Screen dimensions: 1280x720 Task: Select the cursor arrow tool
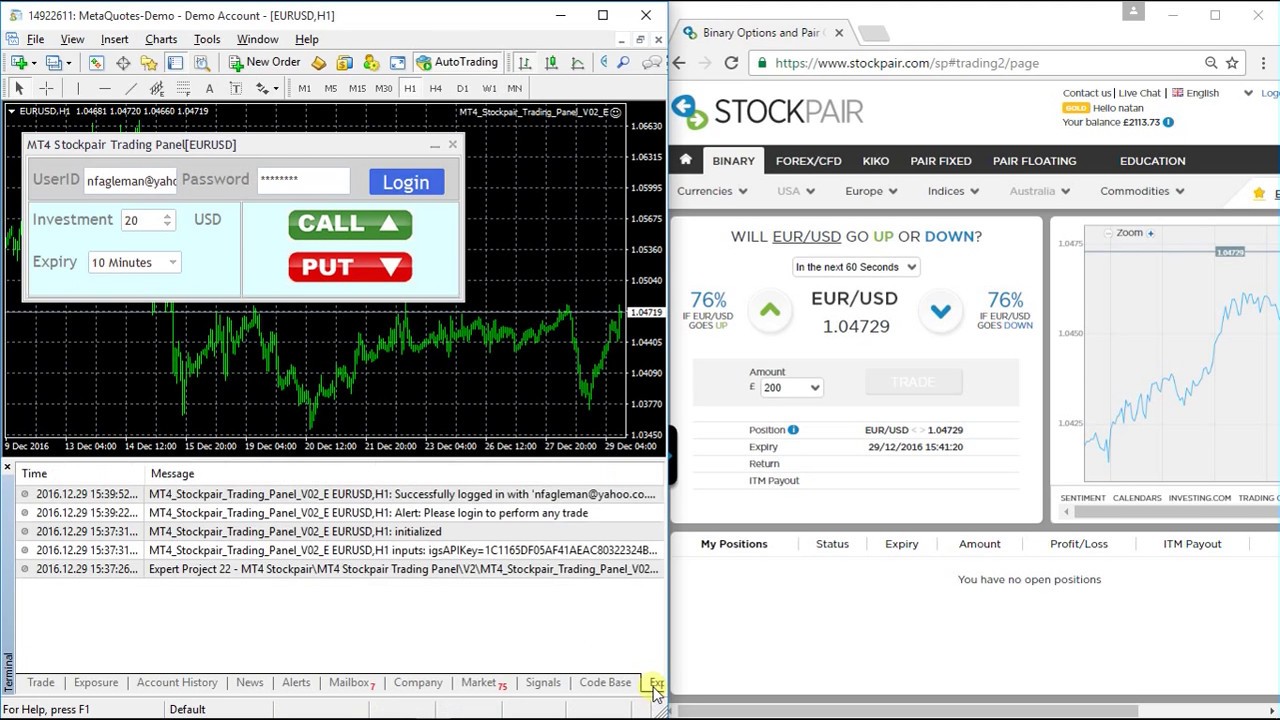(x=19, y=88)
